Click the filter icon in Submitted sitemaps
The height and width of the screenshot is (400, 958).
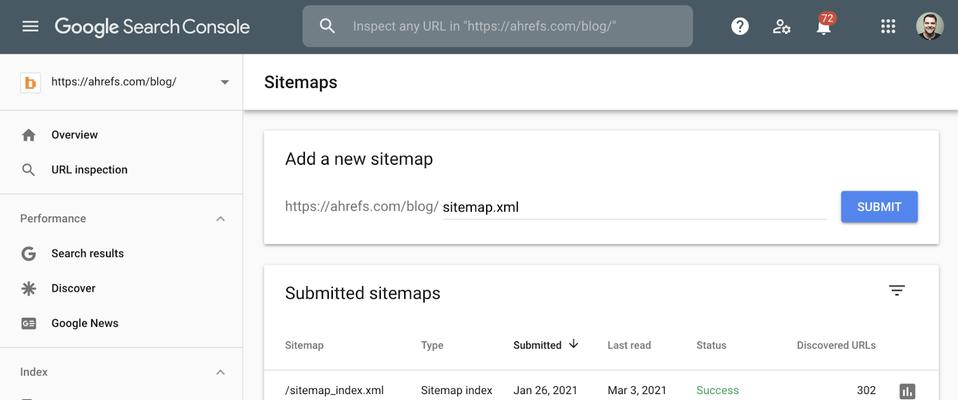(896, 291)
